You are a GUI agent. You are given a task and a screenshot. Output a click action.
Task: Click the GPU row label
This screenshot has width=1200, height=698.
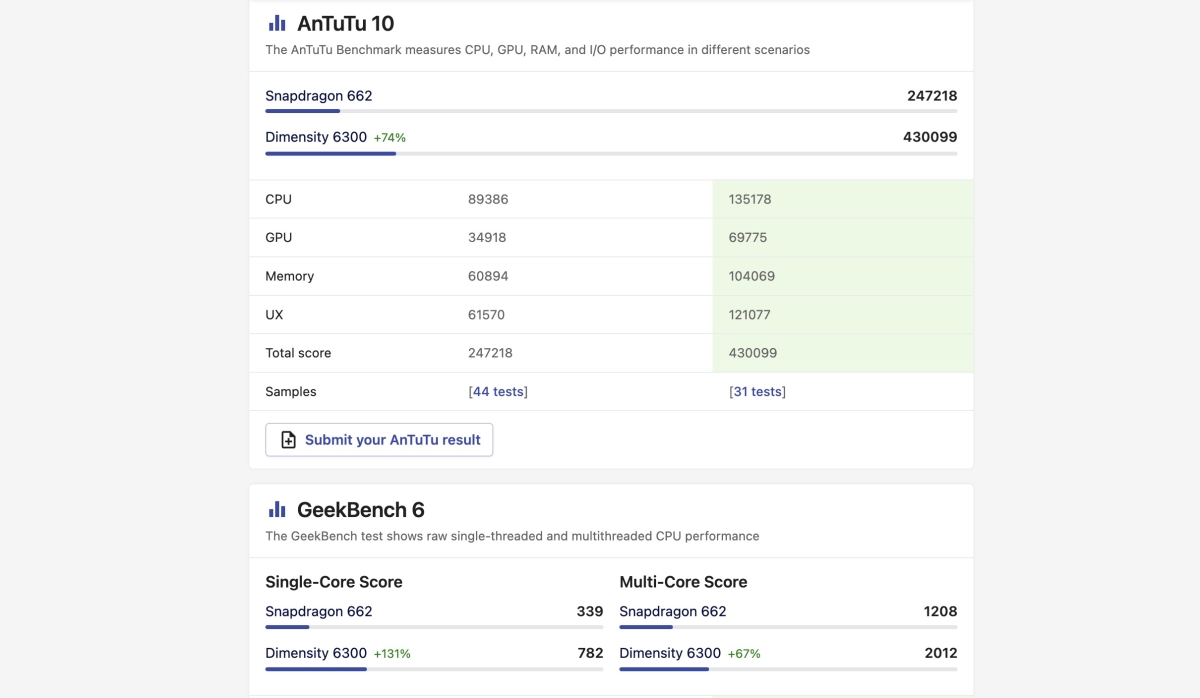279,238
